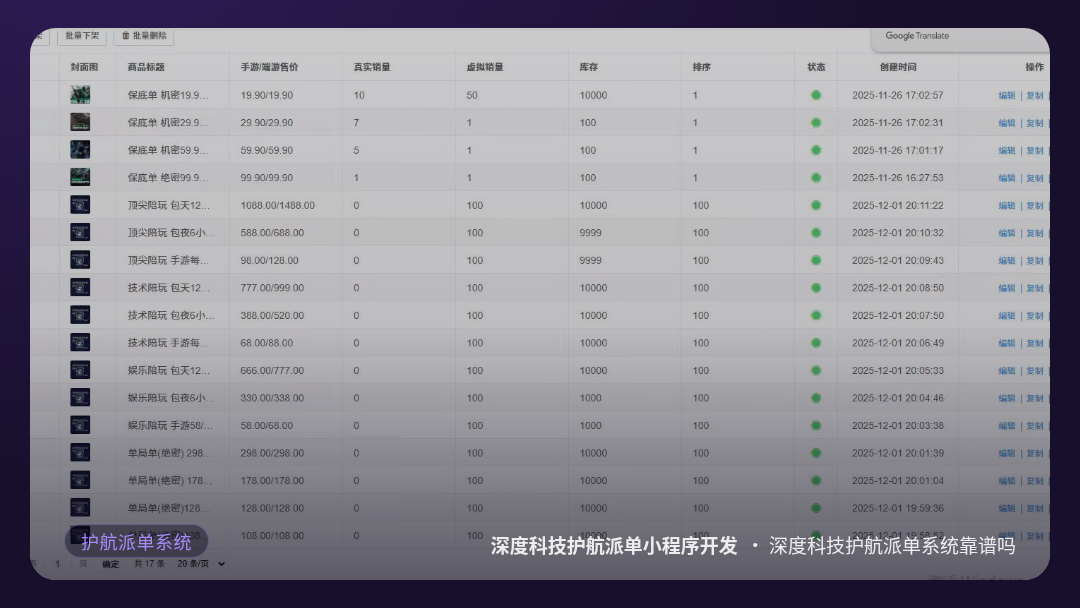Click 复制 link for 单局单(绝密) 298 row
The image size is (1080, 608).
(x=1035, y=454)
